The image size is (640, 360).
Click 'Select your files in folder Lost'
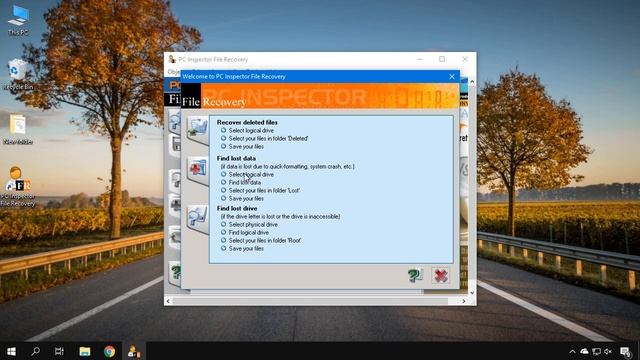click(264, 191)
